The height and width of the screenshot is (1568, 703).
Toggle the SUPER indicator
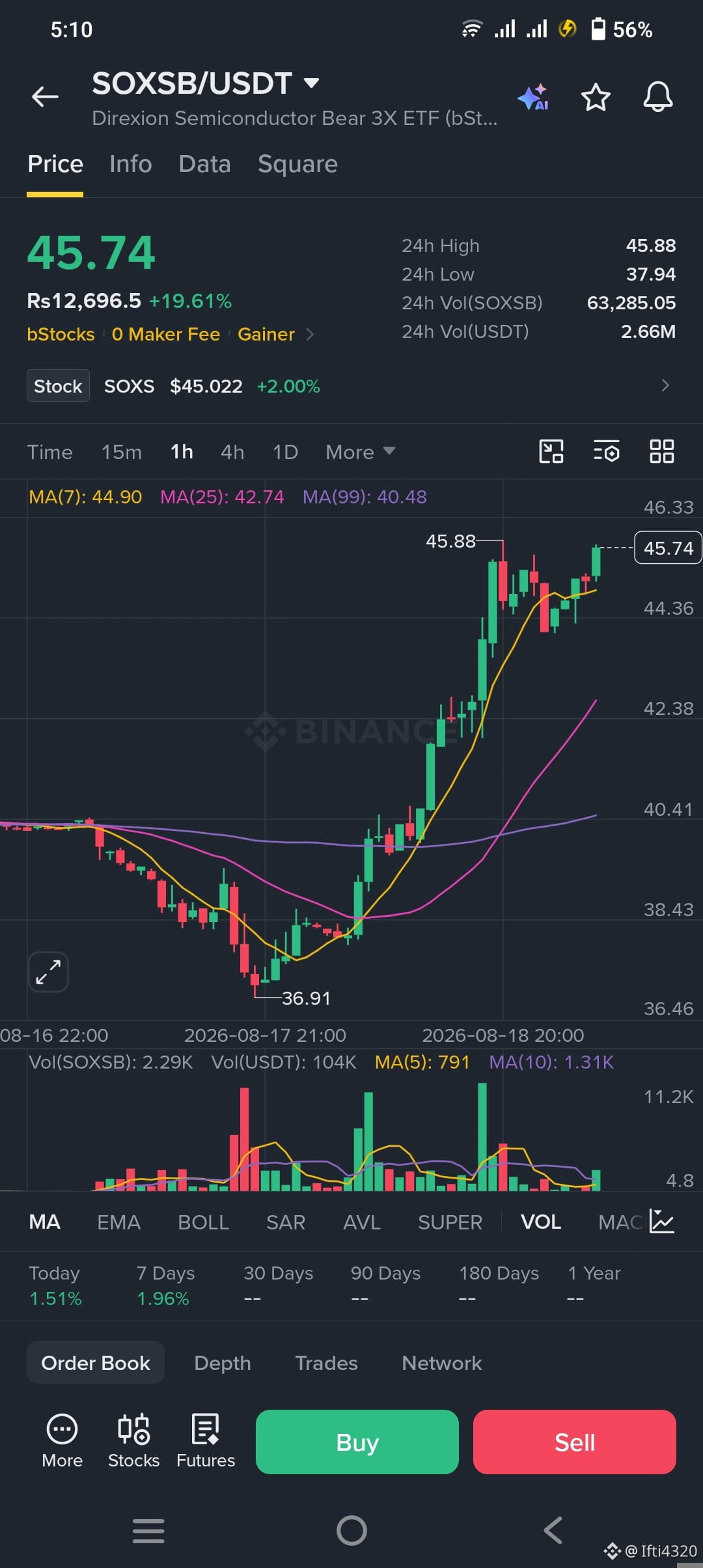(x=450, y=1222)
